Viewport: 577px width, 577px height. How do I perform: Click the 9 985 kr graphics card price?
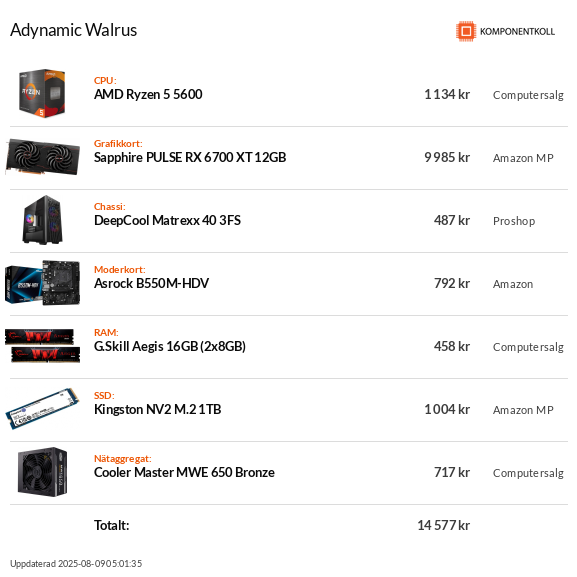pos(447,157)
